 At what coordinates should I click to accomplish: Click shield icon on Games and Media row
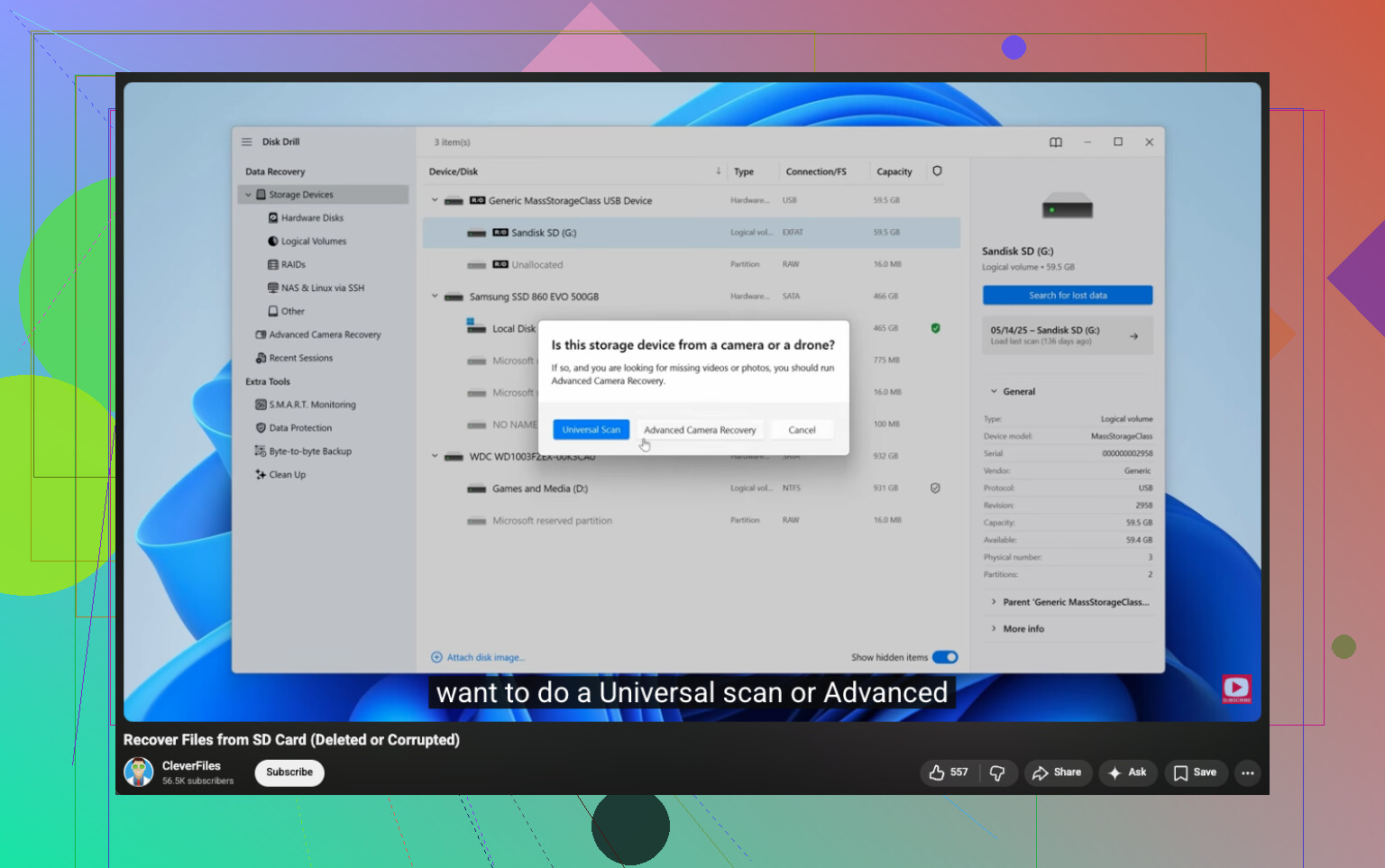tap(935, 488)
